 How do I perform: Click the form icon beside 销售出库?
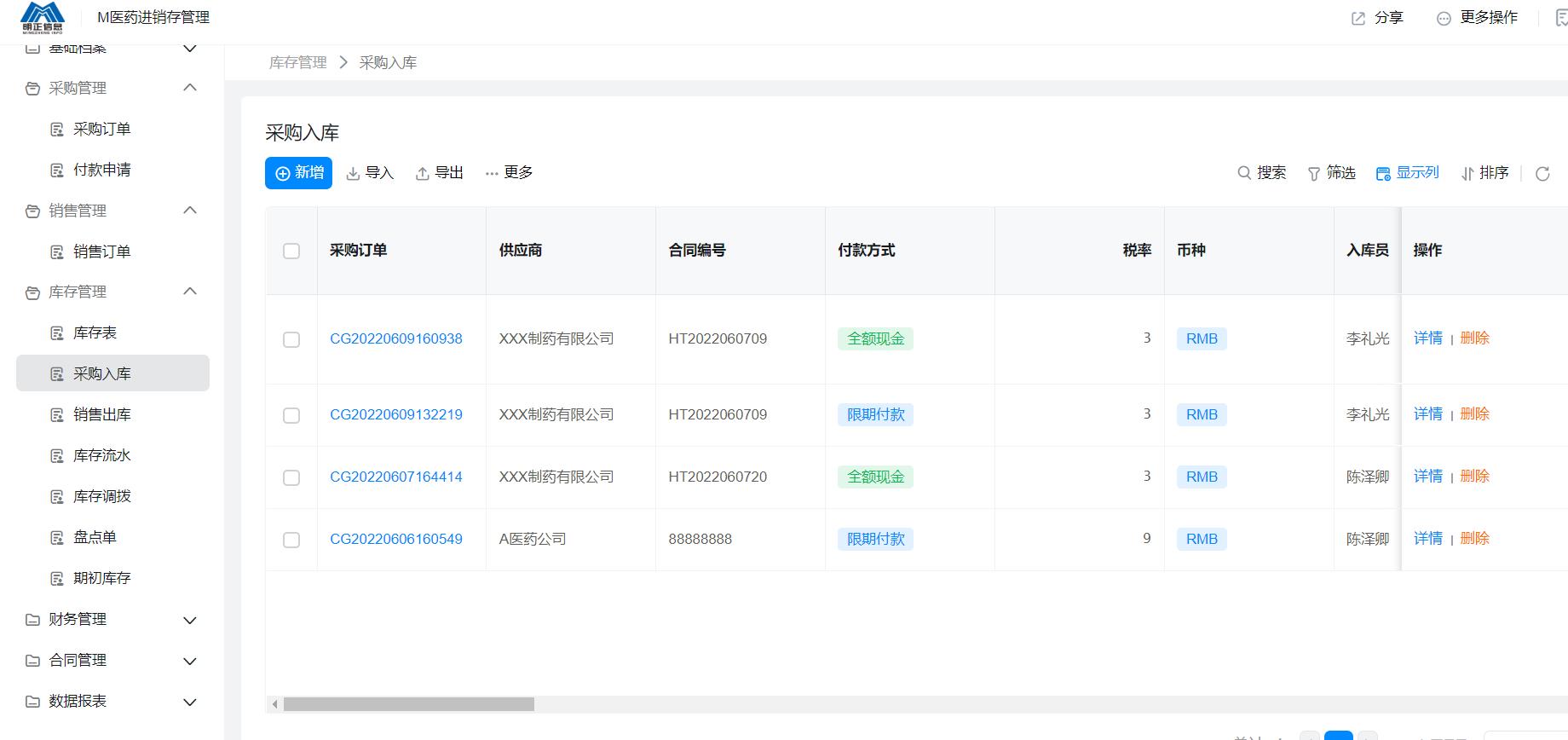[57, 415]
